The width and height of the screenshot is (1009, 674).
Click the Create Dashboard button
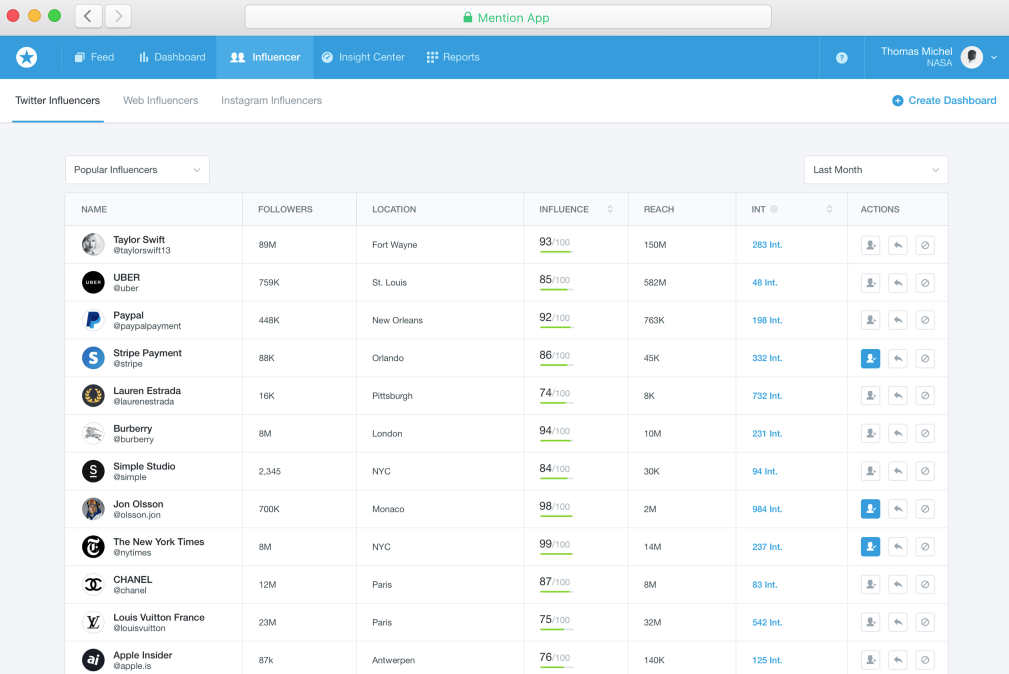point(944,100)
